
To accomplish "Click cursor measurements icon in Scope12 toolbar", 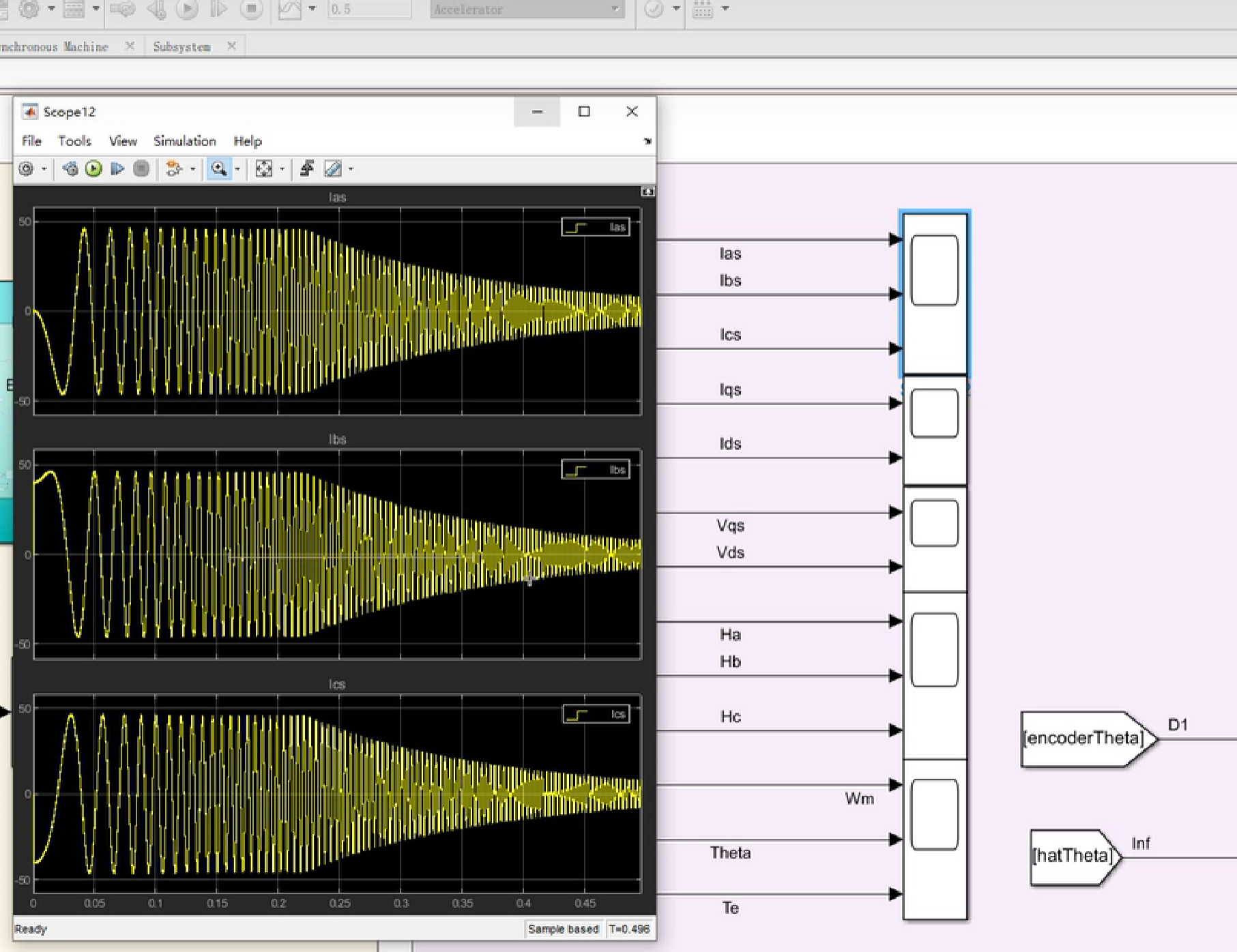I will [332, 168].
